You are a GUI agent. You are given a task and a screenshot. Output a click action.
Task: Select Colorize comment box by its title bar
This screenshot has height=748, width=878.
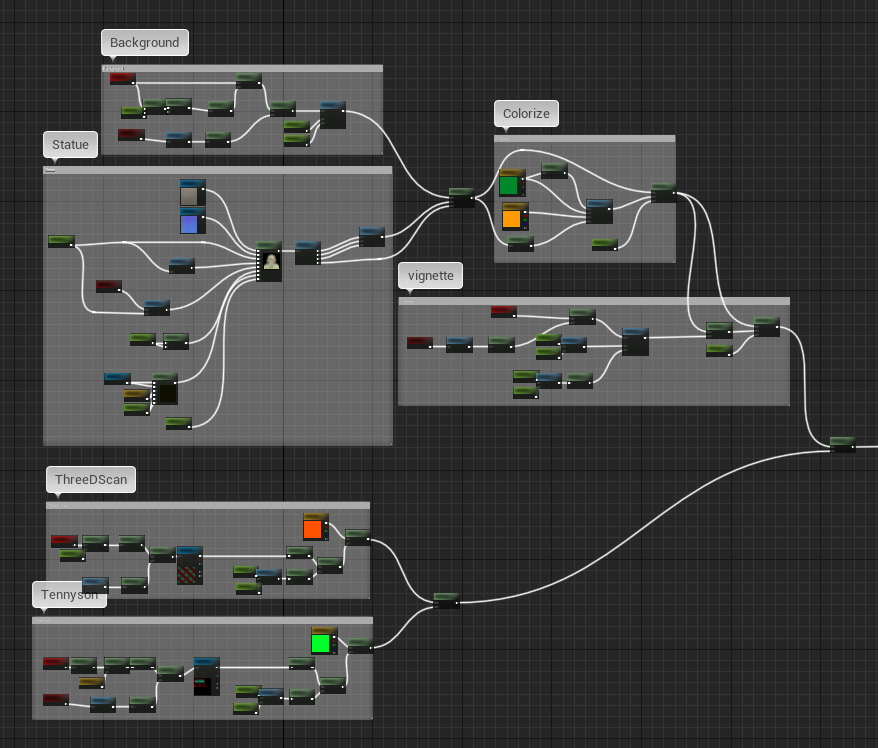585,138
